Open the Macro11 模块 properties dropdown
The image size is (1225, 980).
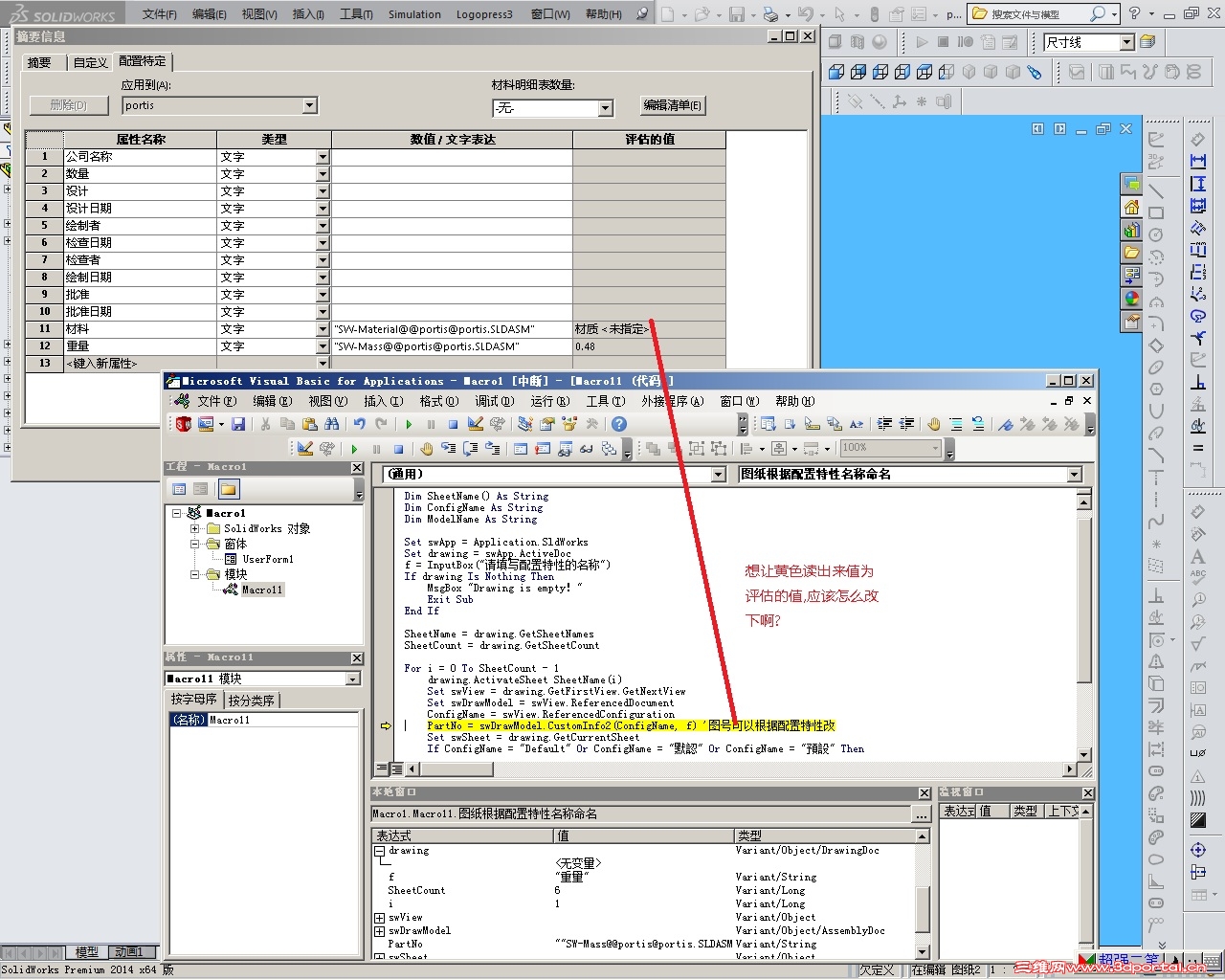(352, 679)
